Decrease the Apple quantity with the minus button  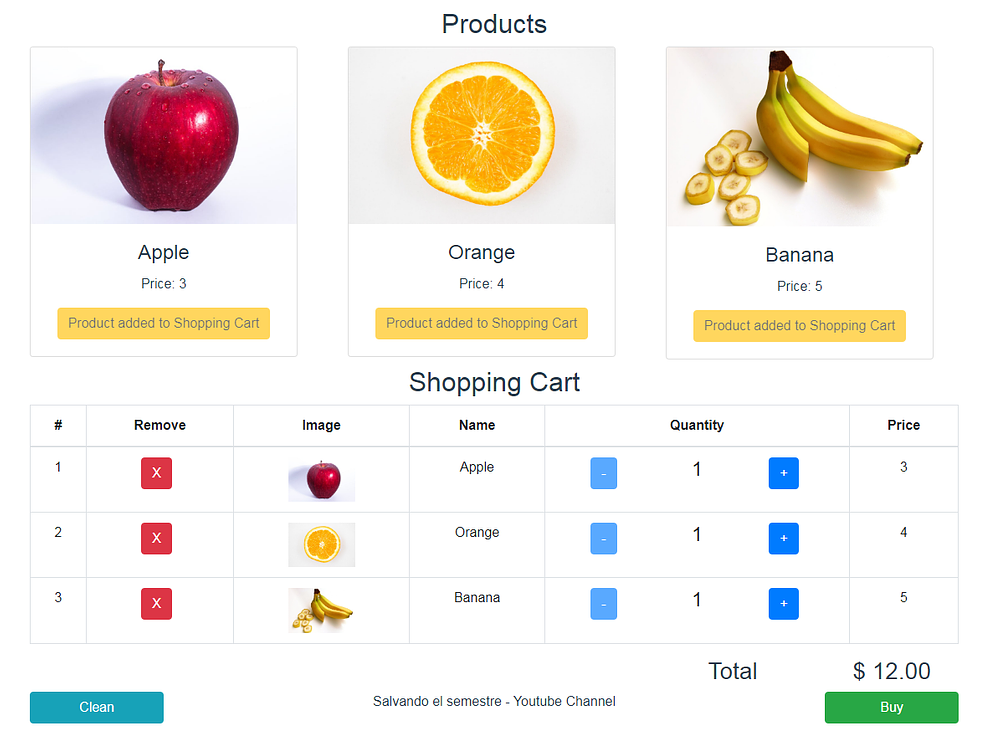click(x=603, y=472)
